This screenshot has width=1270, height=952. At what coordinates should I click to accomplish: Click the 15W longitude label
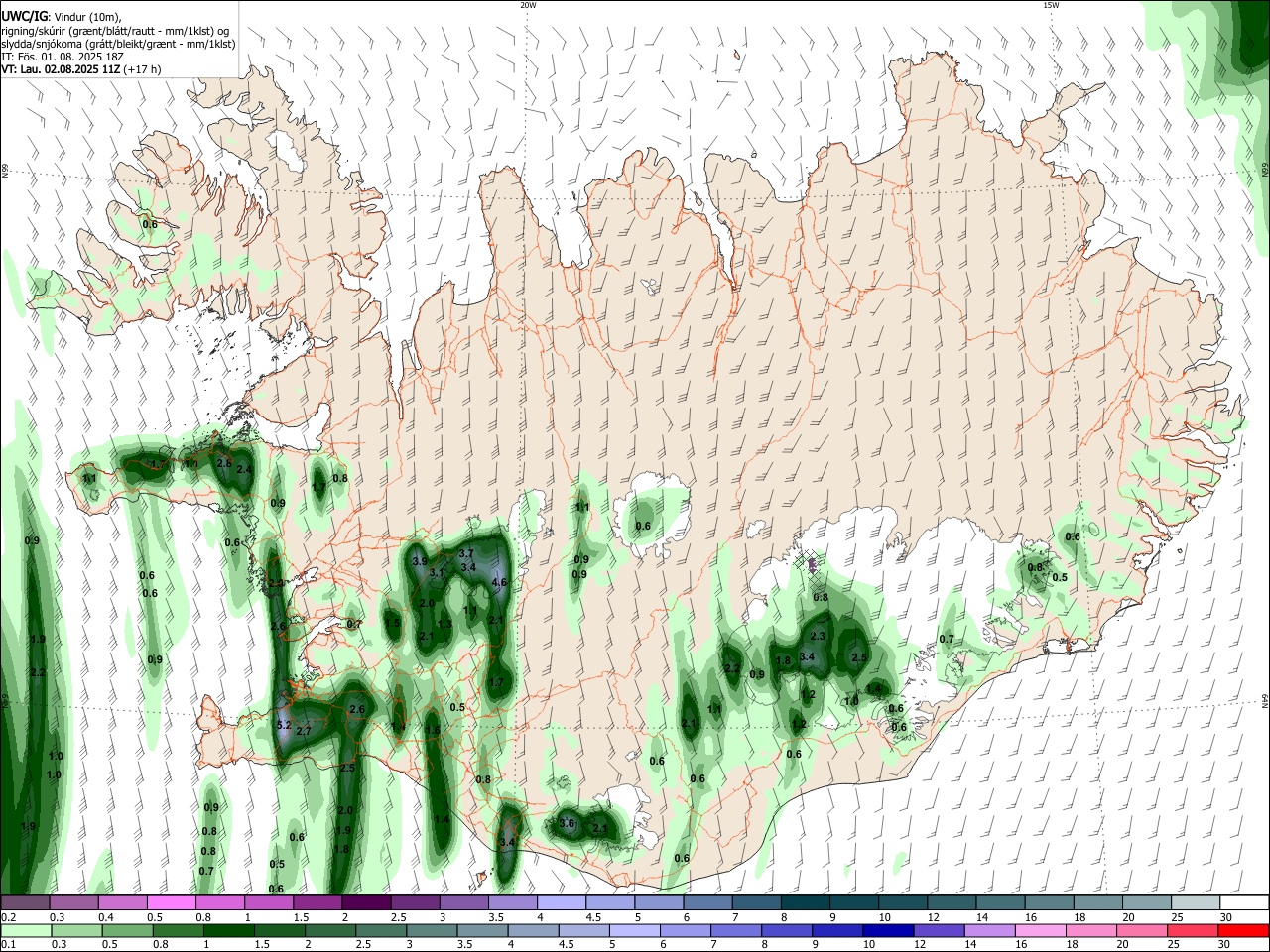click(x=1051, y=5)
